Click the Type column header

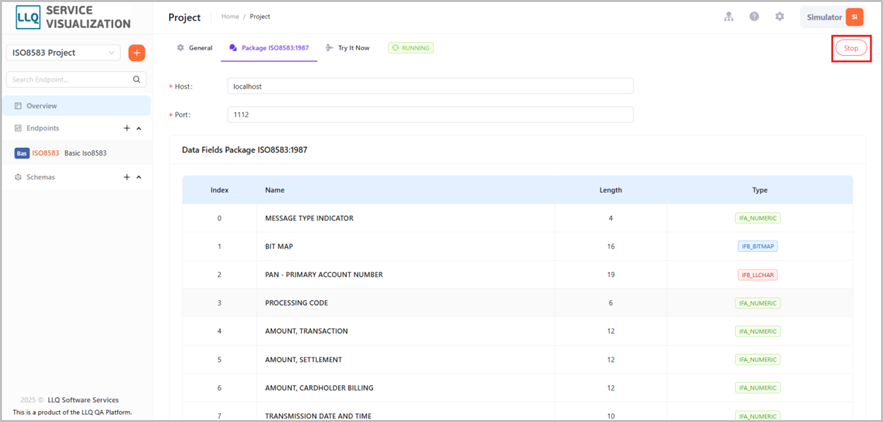point(760,190)
